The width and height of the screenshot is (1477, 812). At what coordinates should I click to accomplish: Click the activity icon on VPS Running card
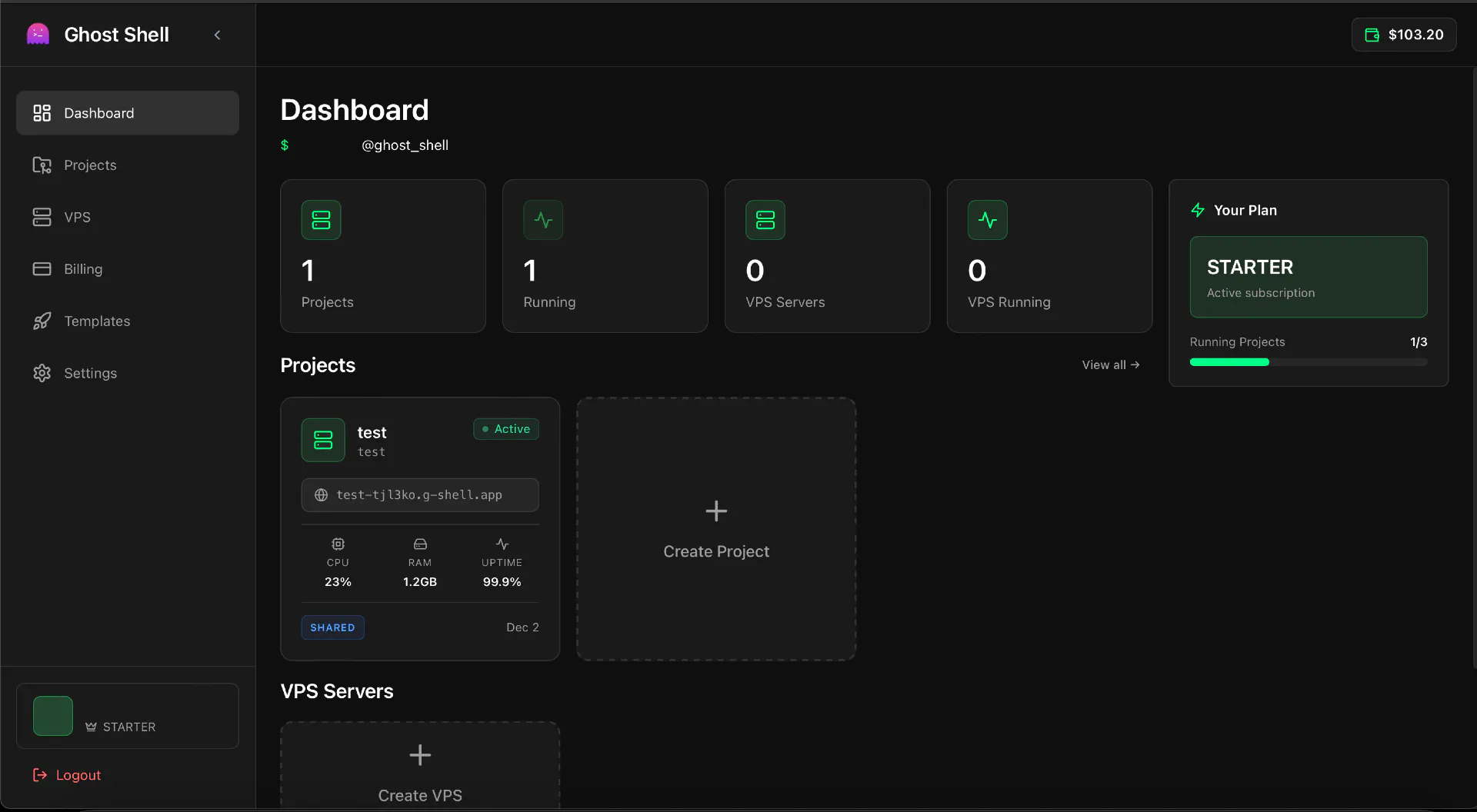tap(988, 220)
